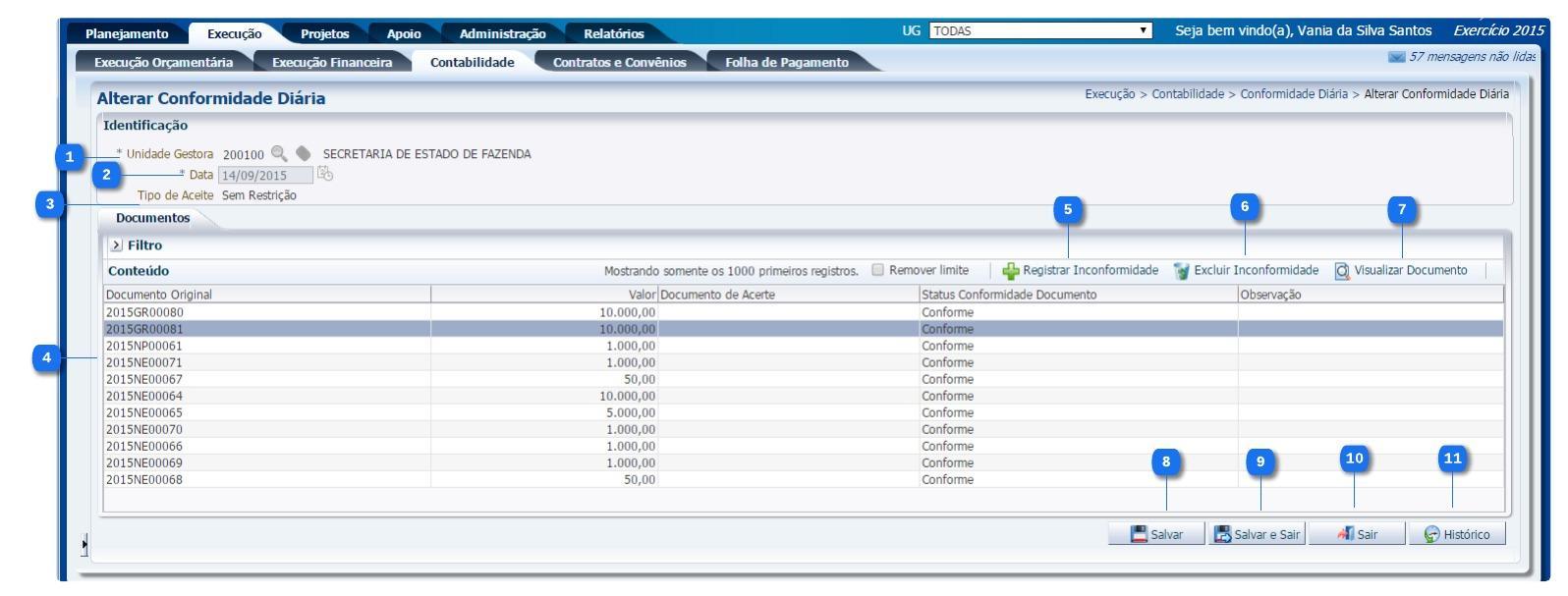The height and width of the screenshot is (596, 1568).
Task: Click the Visualizar Documento magnifier icon
Action: coord(1342,271)
